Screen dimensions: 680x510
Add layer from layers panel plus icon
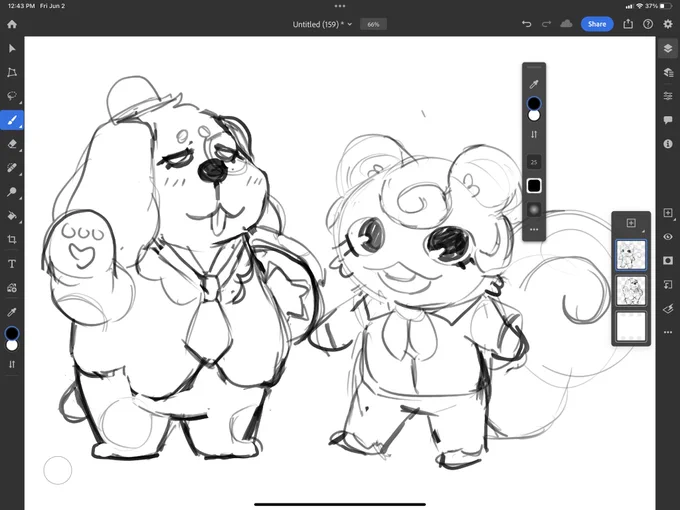coord(631,223)
